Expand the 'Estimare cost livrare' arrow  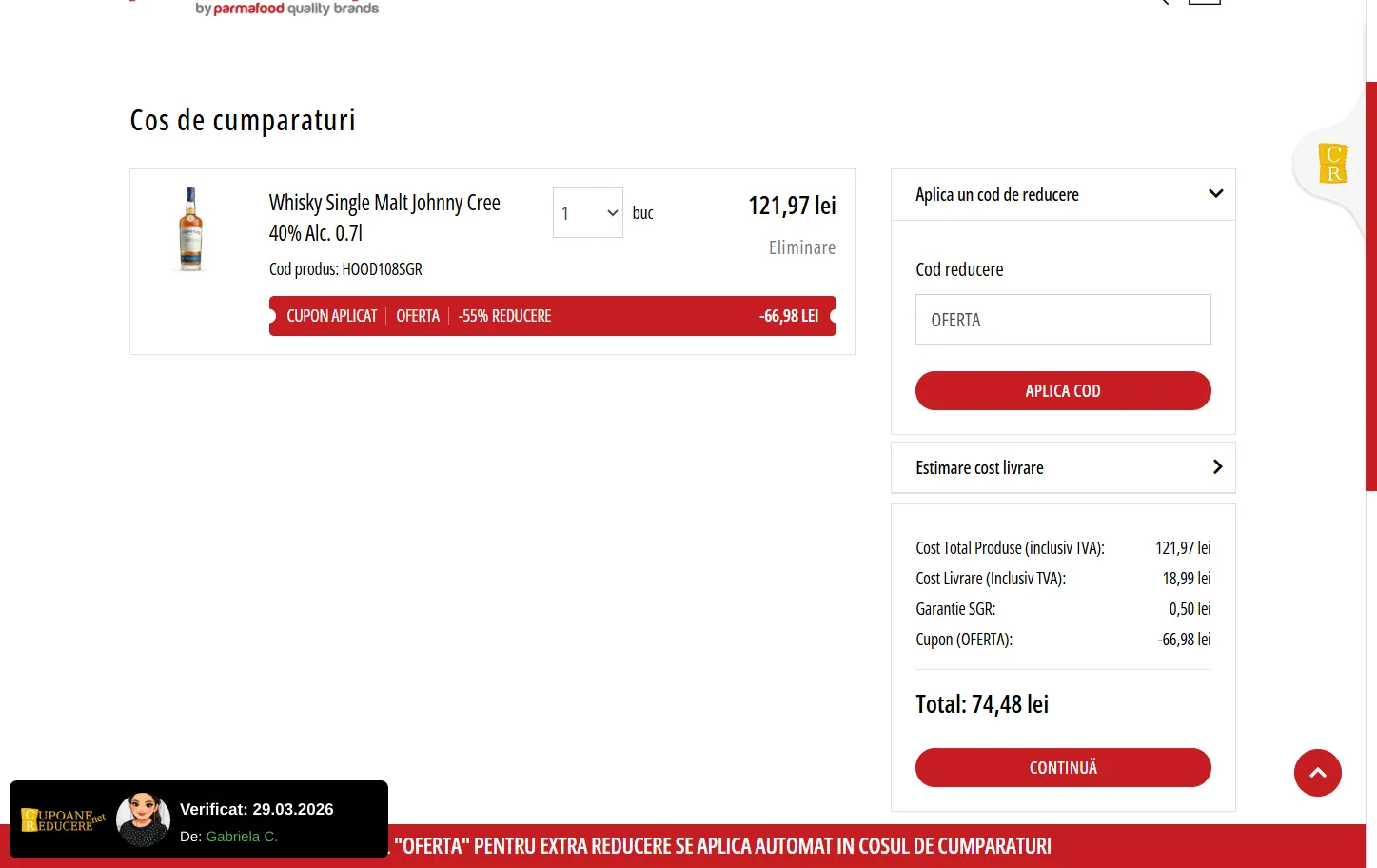pyautogui.click(x=1217, y=467)
